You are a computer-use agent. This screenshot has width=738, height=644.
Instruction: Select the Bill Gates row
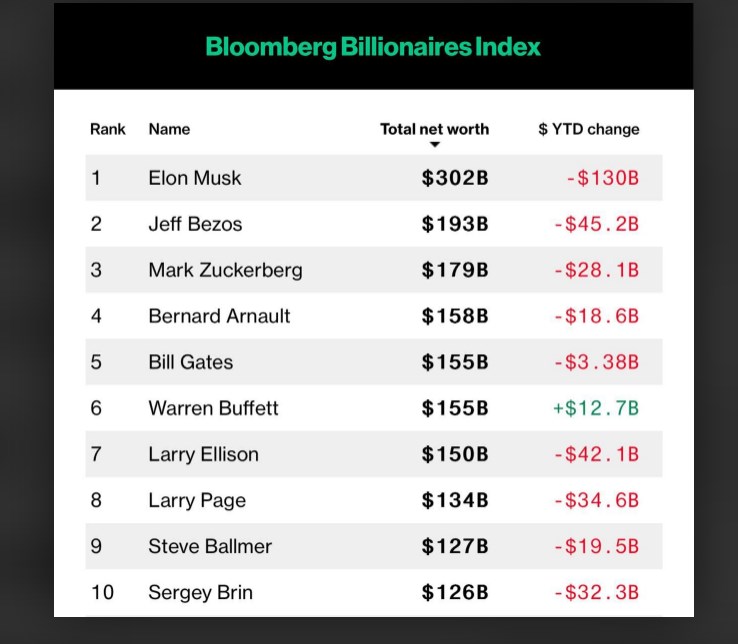click(x=374, y=362)
